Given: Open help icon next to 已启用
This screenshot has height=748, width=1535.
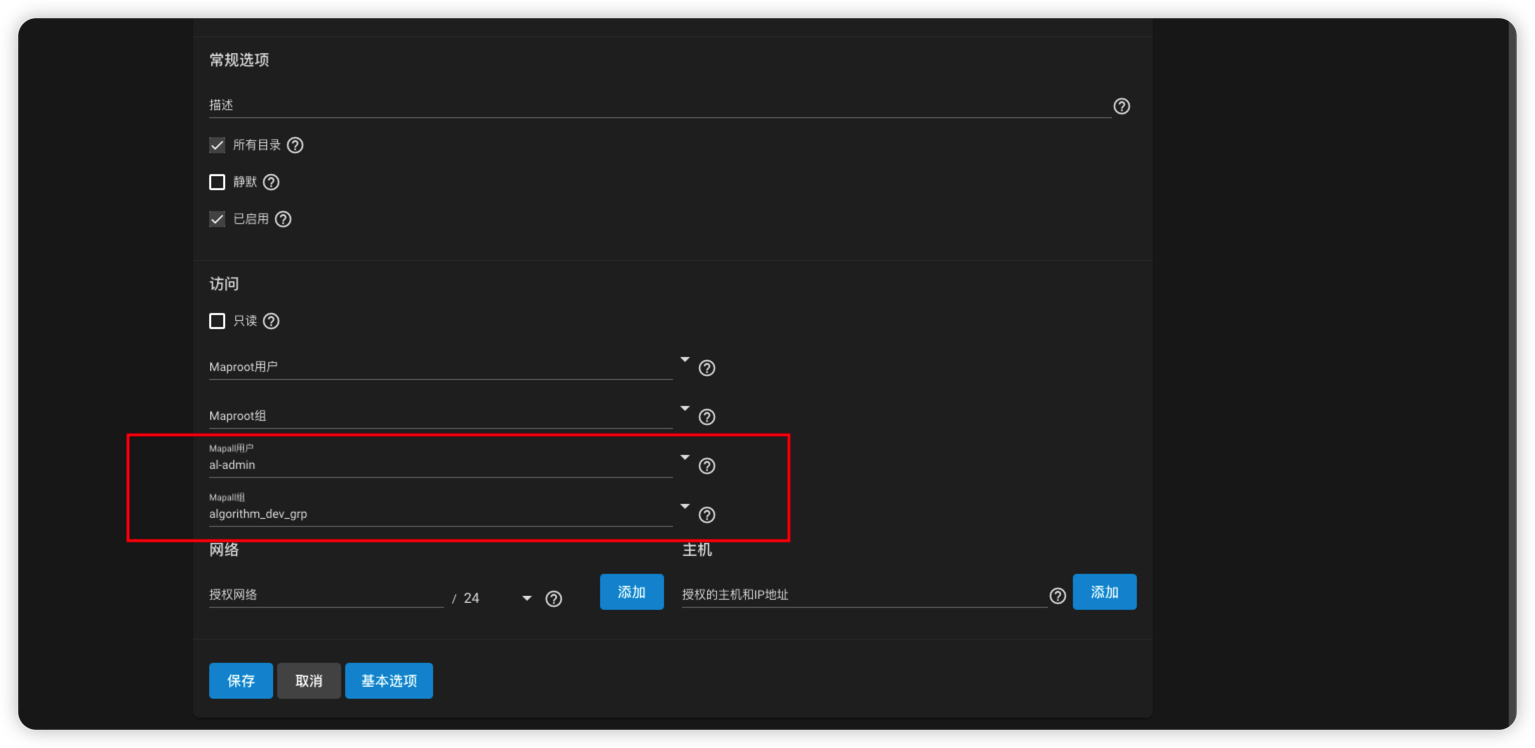Looking at the screenshot, I should (x=283, y=219).
